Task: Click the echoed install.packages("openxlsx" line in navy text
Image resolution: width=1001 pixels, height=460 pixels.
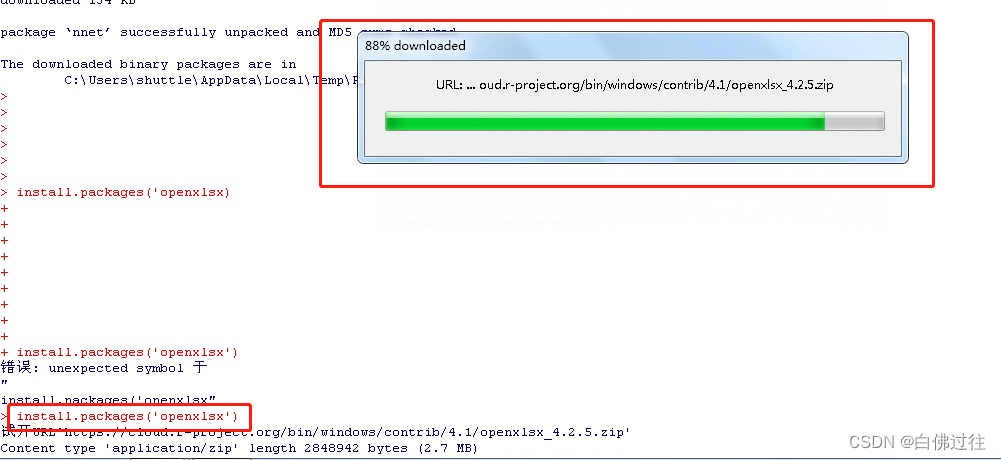Action: pos(109,400)
